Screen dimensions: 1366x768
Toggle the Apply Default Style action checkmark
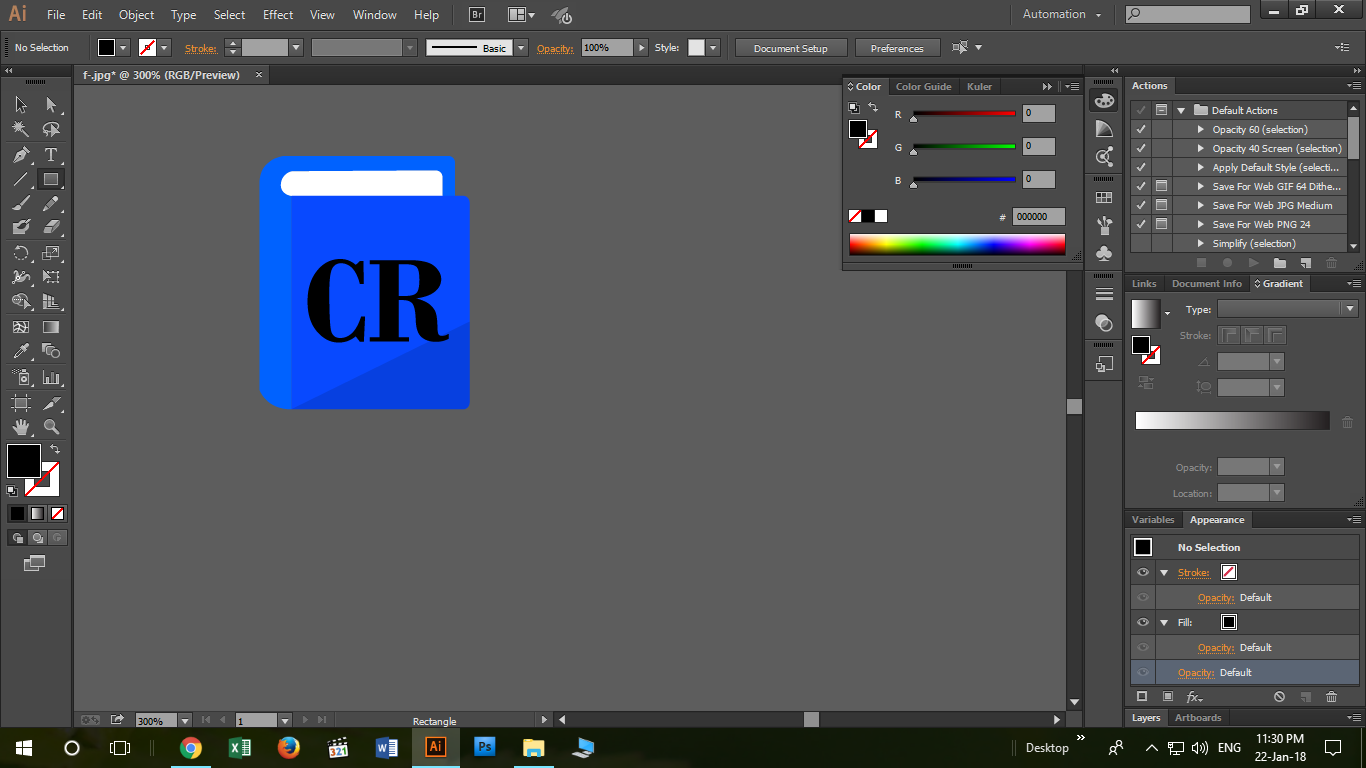(1141, 167)
